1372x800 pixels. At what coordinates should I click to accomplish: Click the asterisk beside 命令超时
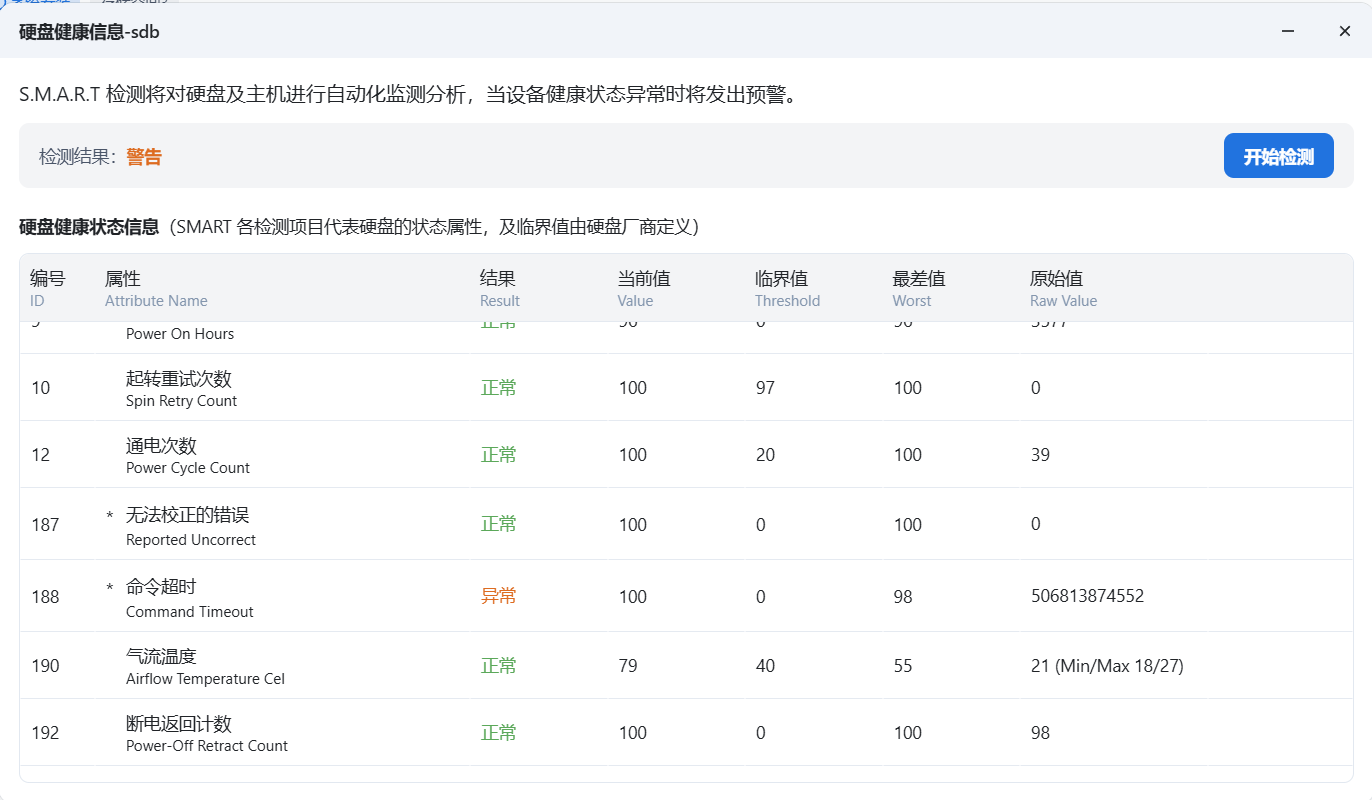[x=110, y=588]
